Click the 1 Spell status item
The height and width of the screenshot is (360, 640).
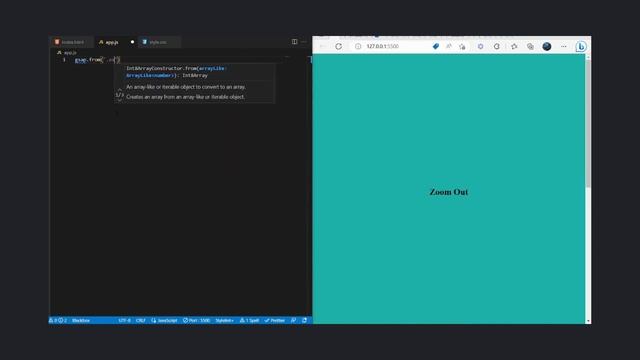click(x=249, y=320)
